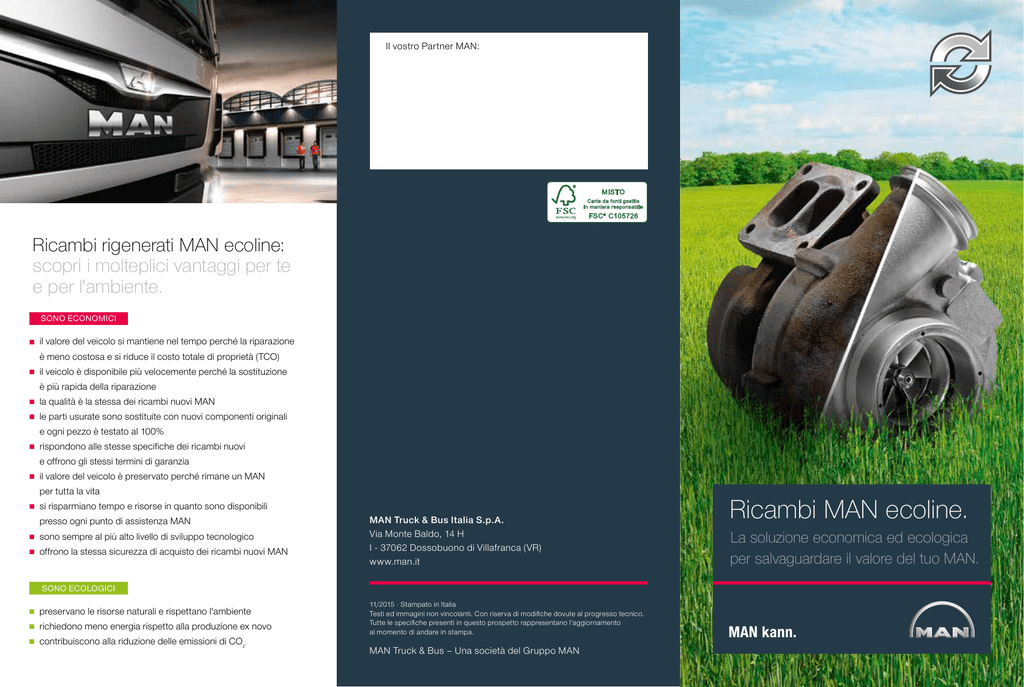This screenshot has height=687, width=1024.
Task: Click the MAN arch logo beside 'MAN kann.'
Action: point(942,620)
